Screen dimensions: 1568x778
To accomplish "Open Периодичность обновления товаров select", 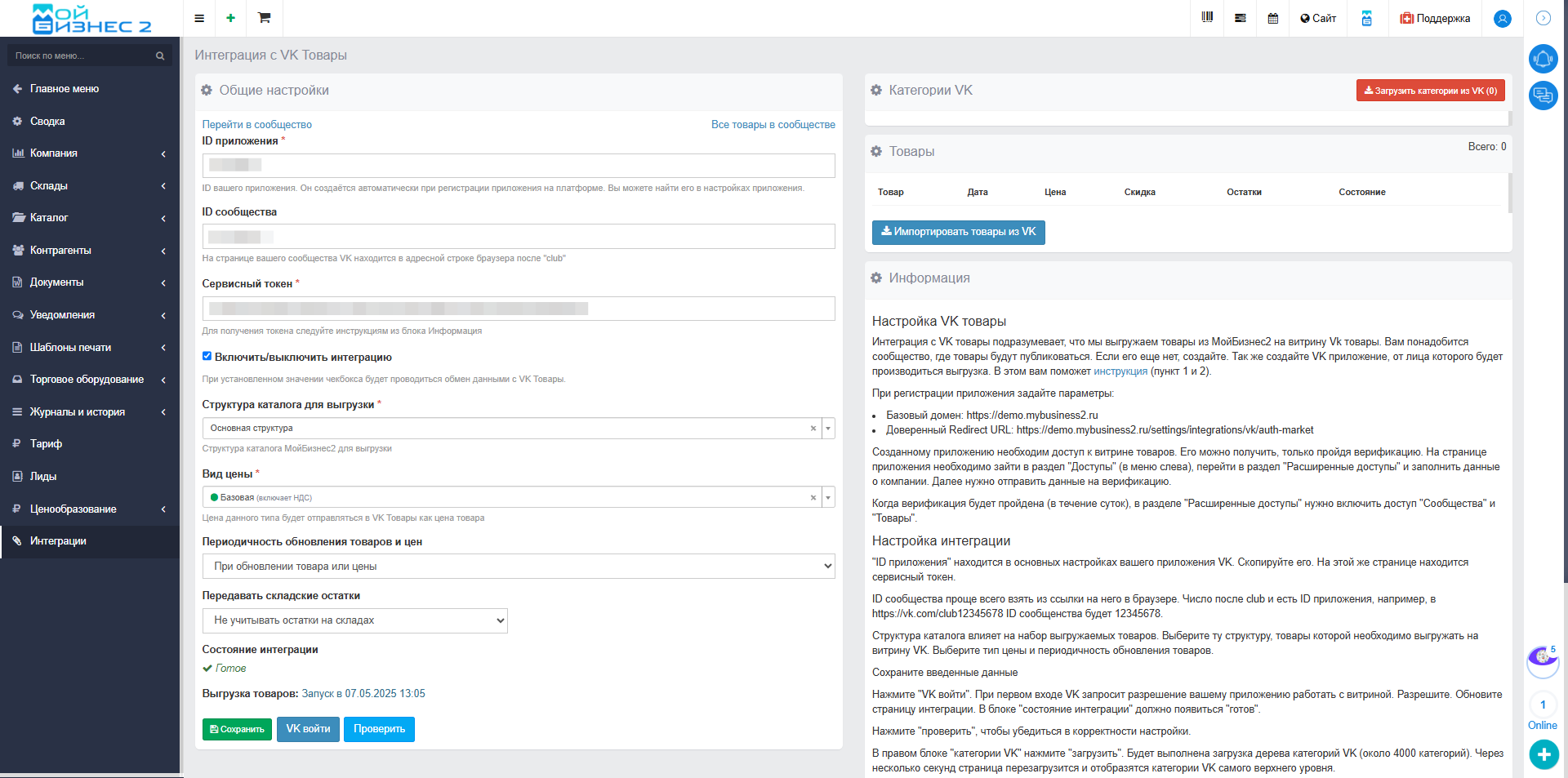I will pos(519,566).
